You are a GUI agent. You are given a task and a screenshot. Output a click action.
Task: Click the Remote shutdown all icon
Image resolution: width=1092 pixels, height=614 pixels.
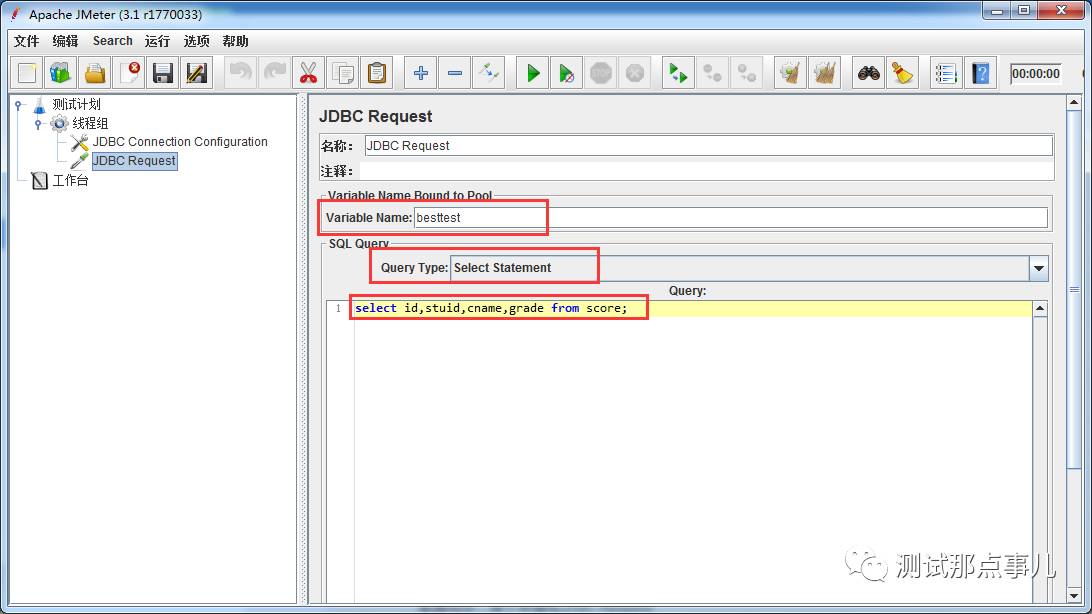click(x=747, y=72)
